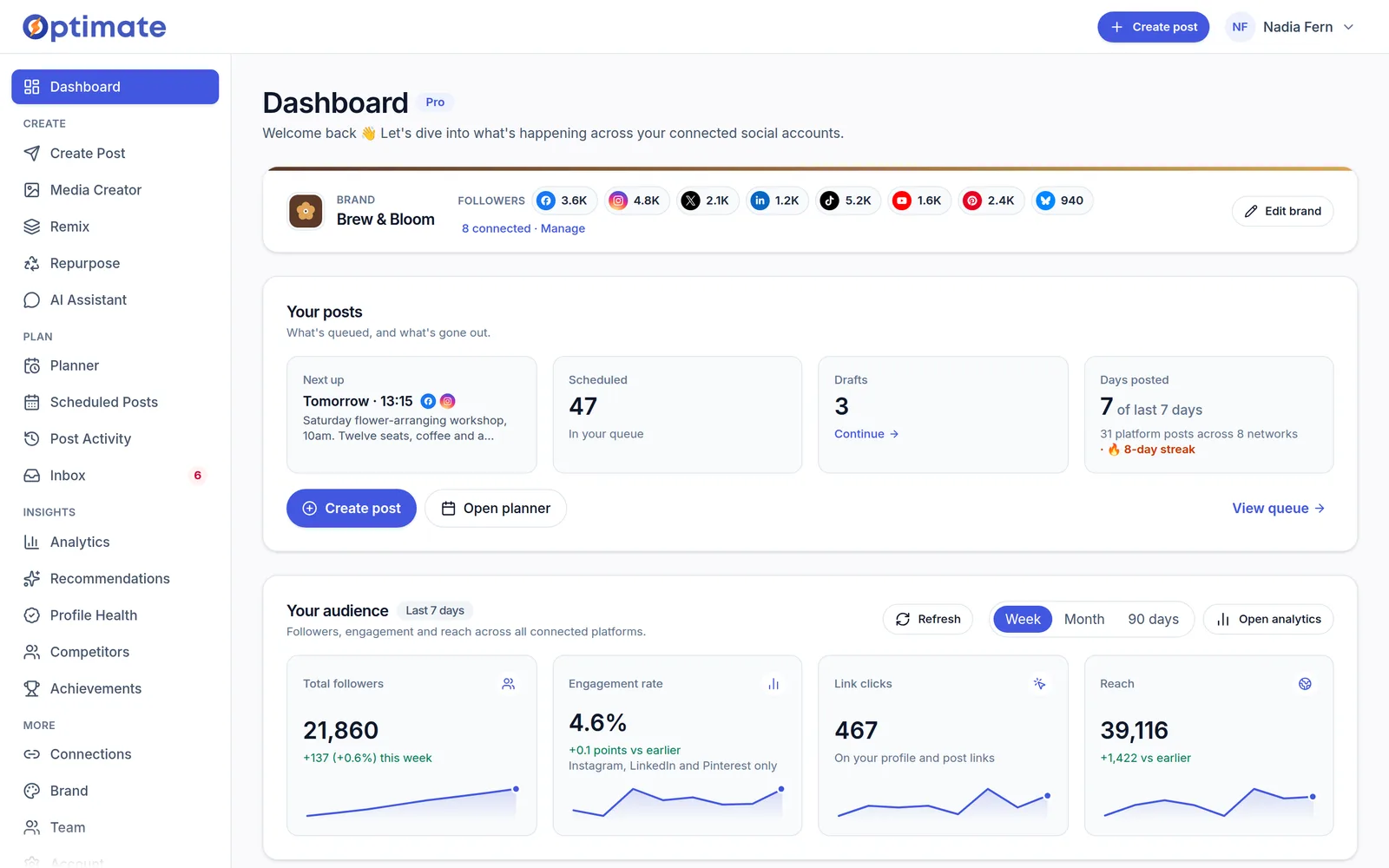The width and height of the screenshot is (1389, 868).
Task: Open the Next up Tomorrow 13:15 post card
Action: tap(411, 414)
